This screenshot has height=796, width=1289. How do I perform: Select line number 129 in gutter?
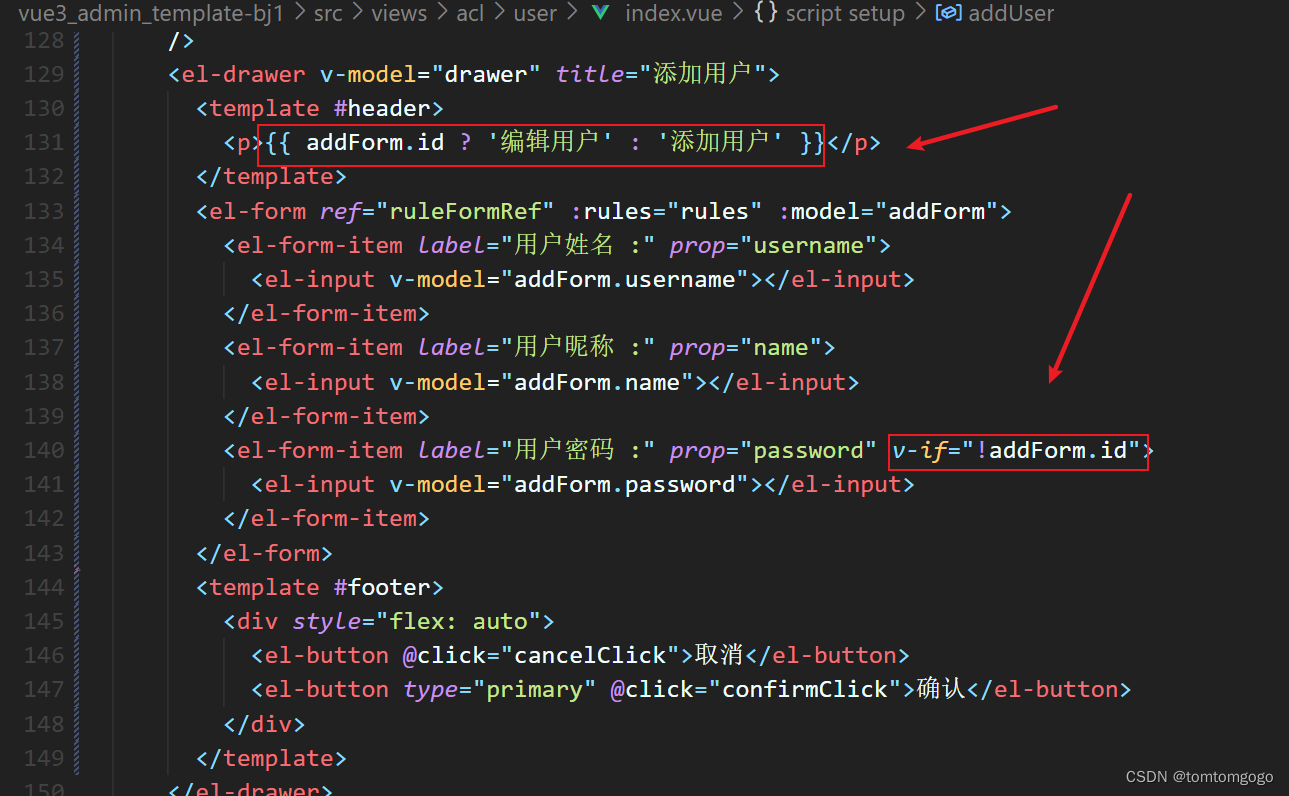click(43, 75)
